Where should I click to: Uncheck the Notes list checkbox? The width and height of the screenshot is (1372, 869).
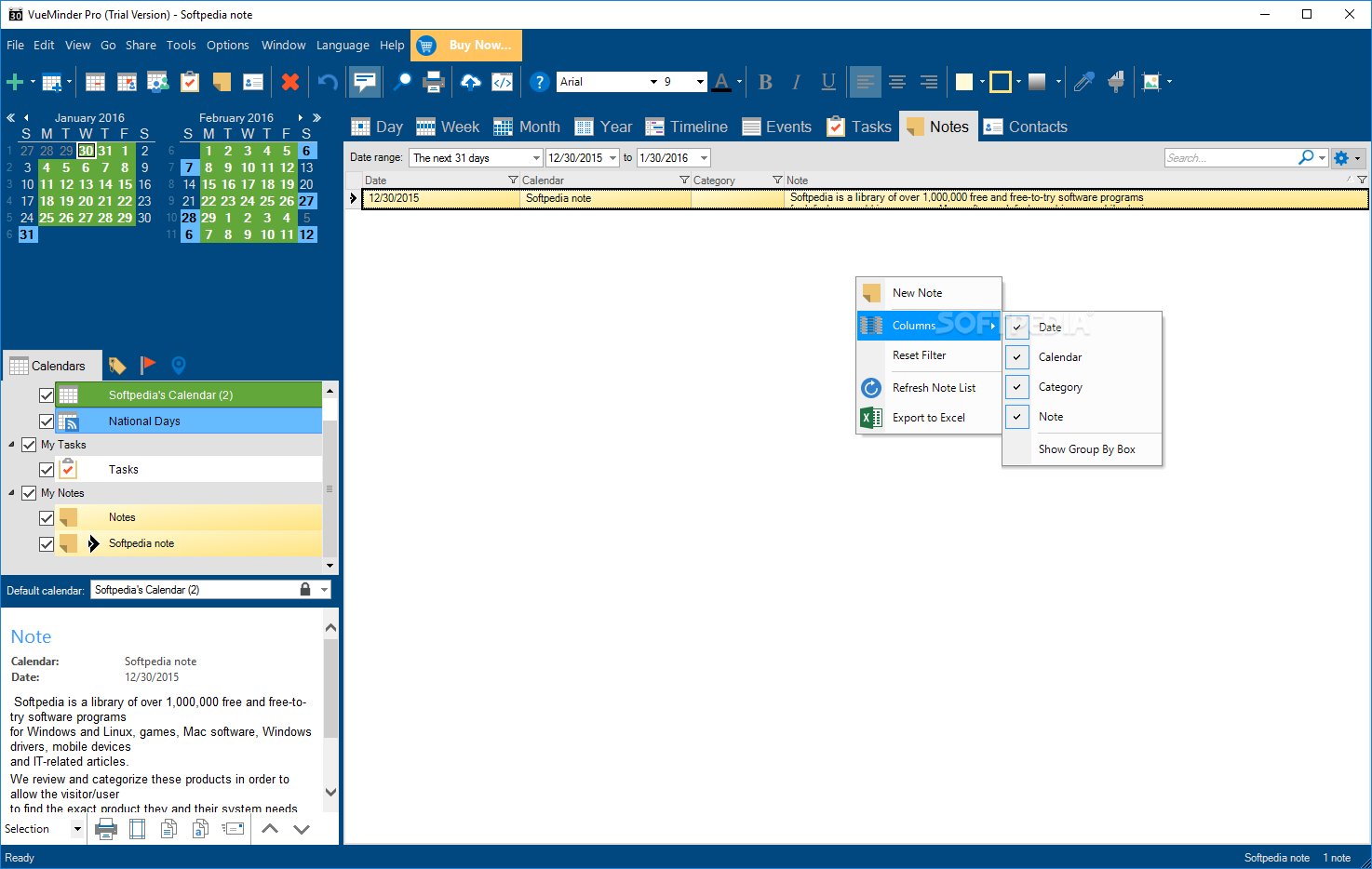[x=47, y=517]
